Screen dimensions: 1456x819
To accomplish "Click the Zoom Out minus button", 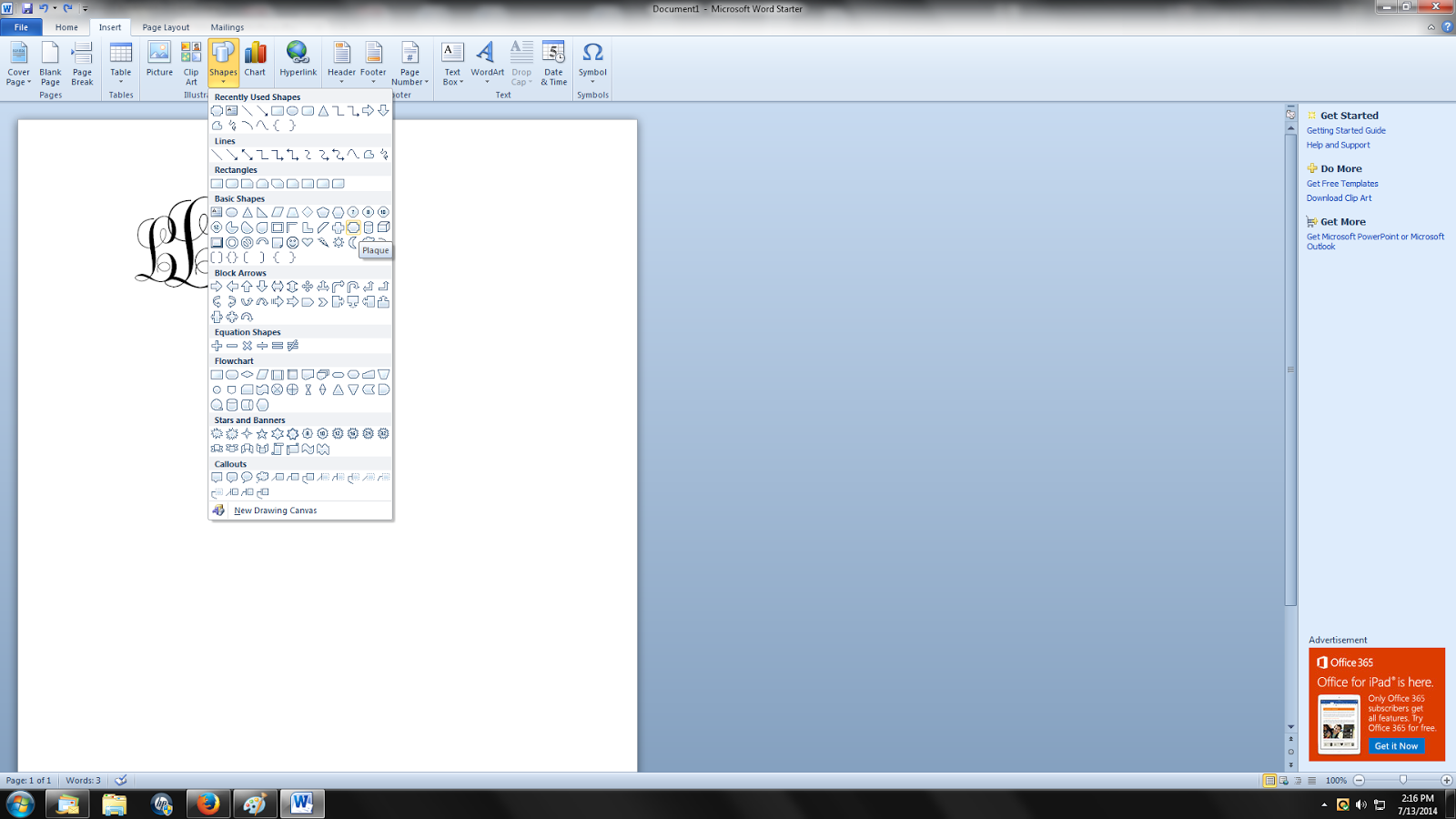I will click(x=1360, y=781).
